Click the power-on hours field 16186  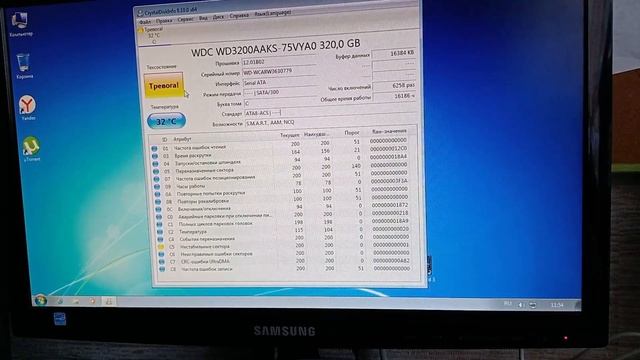tap(396, 96)
